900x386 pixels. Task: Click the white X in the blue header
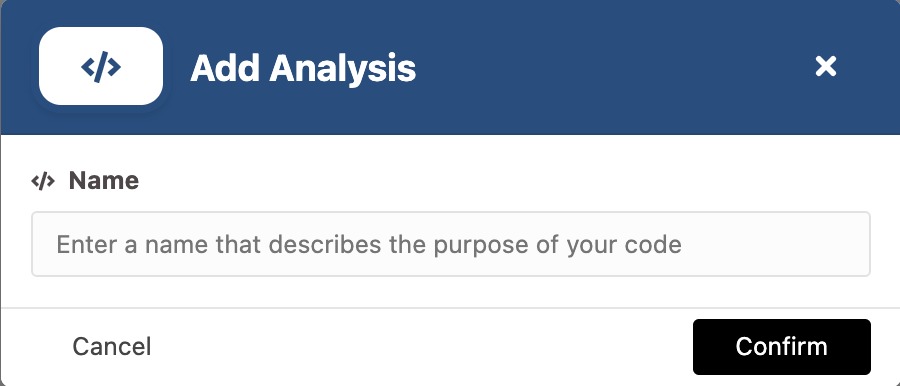[825, 67]
